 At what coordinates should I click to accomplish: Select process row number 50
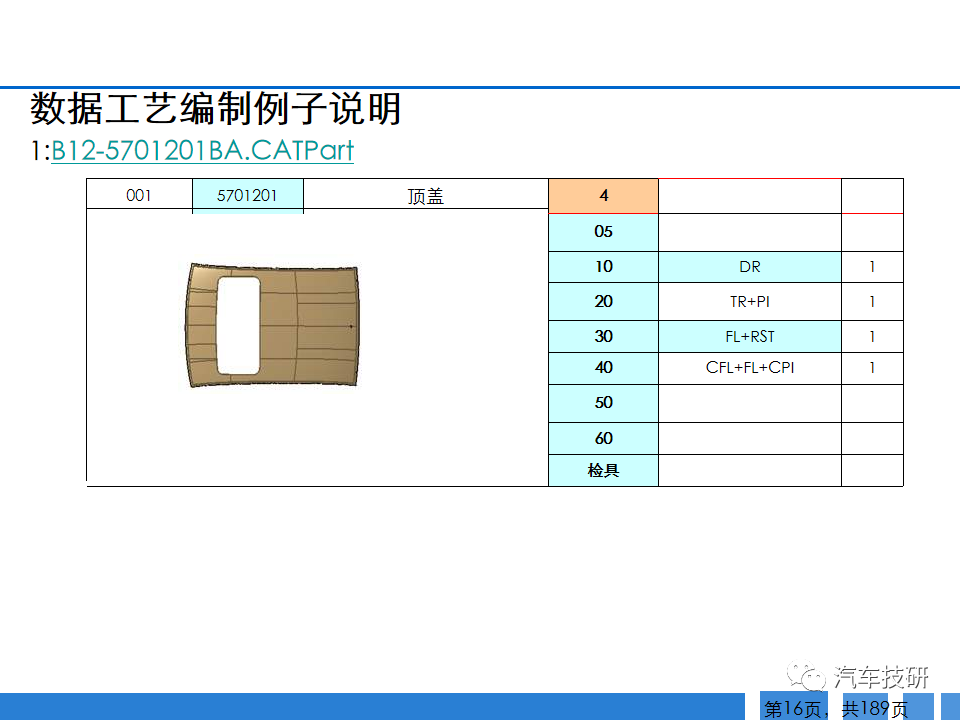pos(604,403)
